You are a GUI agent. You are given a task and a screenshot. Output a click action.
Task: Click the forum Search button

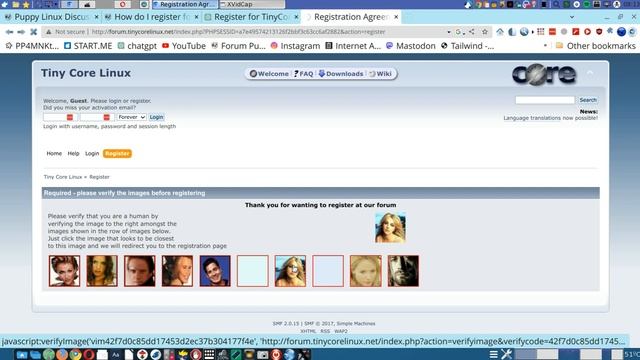(x=588, y=100)
